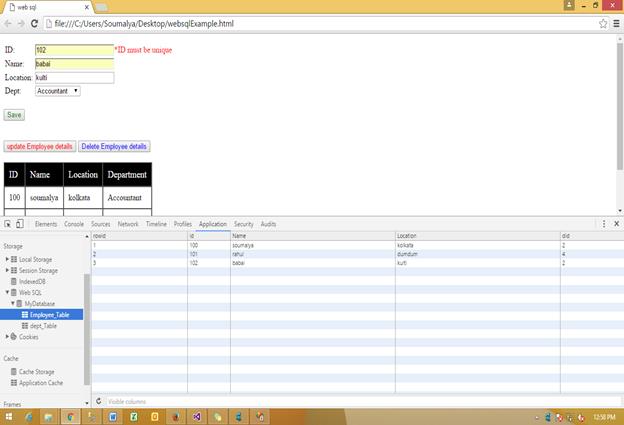Expand the Cookies tree arrow
Screen dimensions: 624x425
7,337
